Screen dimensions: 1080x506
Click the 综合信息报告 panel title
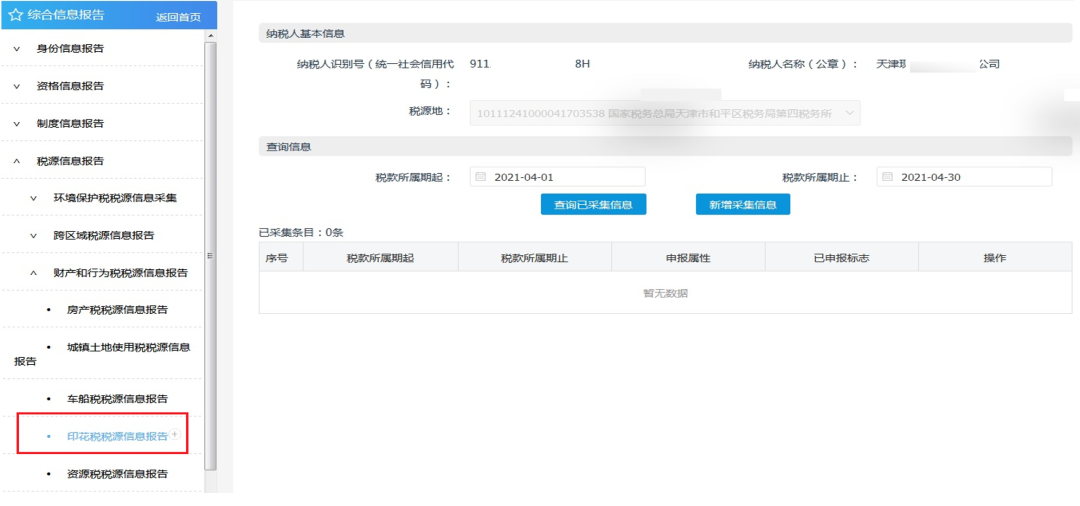(66, 15)
